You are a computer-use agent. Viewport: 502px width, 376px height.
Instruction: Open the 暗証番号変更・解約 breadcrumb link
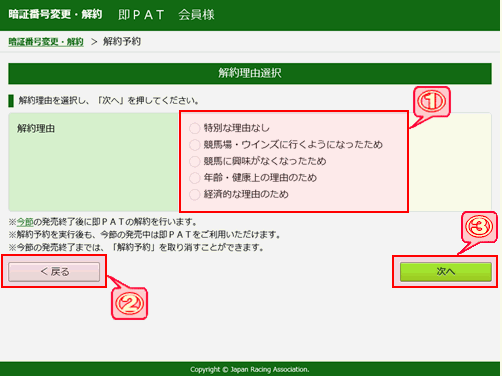point(46,42)
